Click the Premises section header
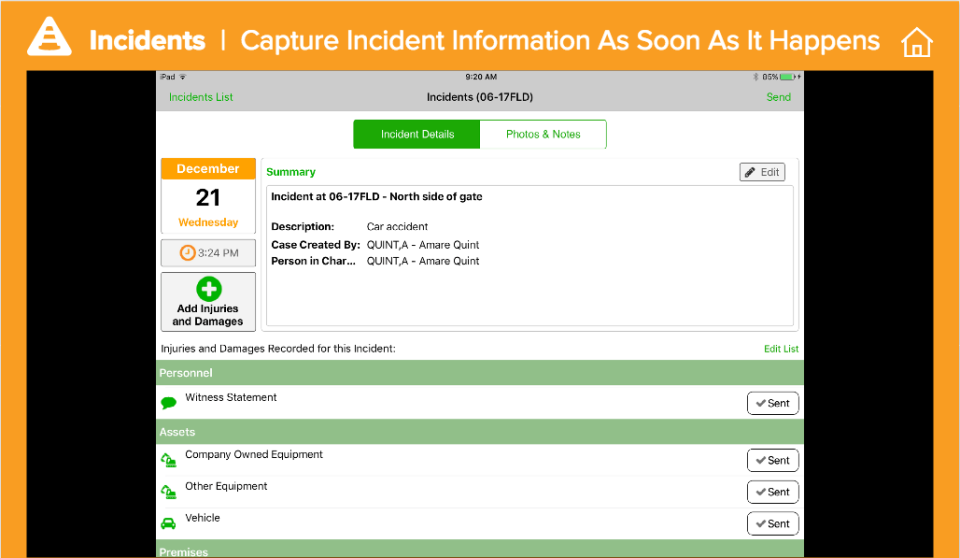 tap(480, 549)
